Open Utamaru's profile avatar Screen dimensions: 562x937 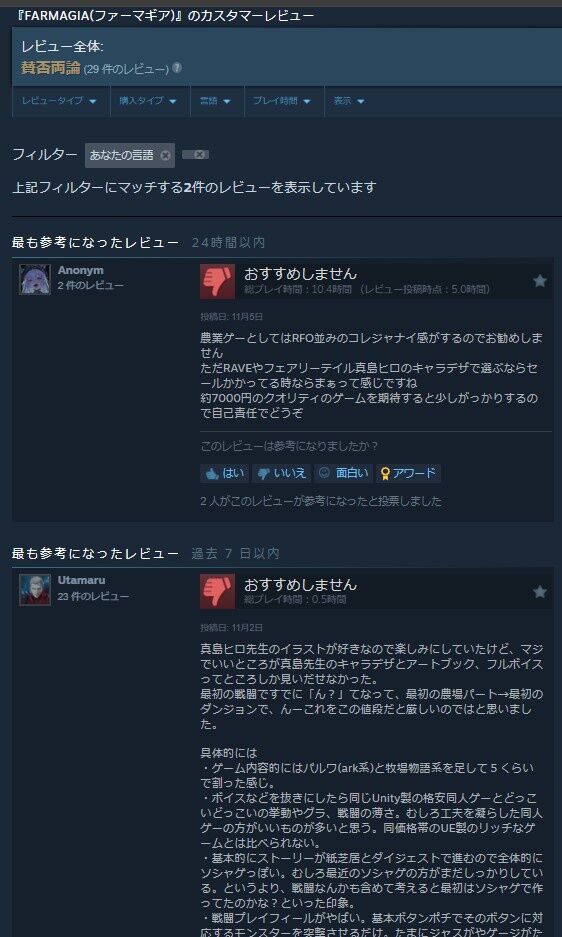tap(35, 590)
